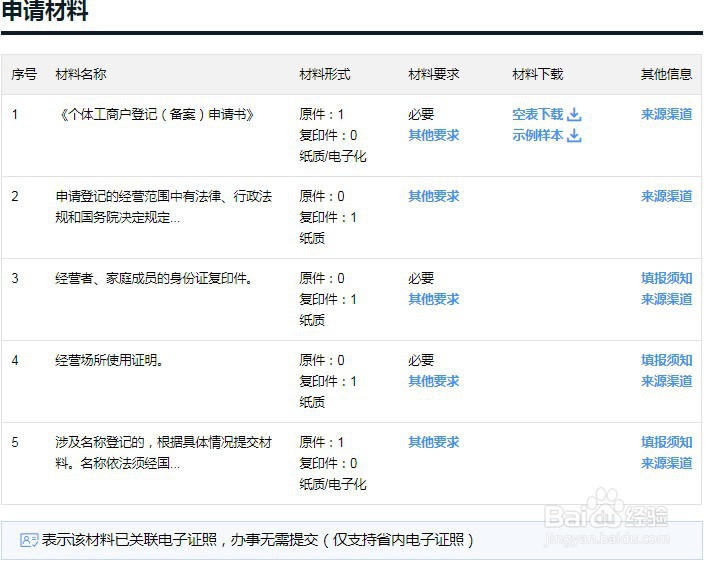Click 来源渠道 for 个体工商户登记申请书 row
Viewport: 710px width, 564px height.
tap(667, 115)
